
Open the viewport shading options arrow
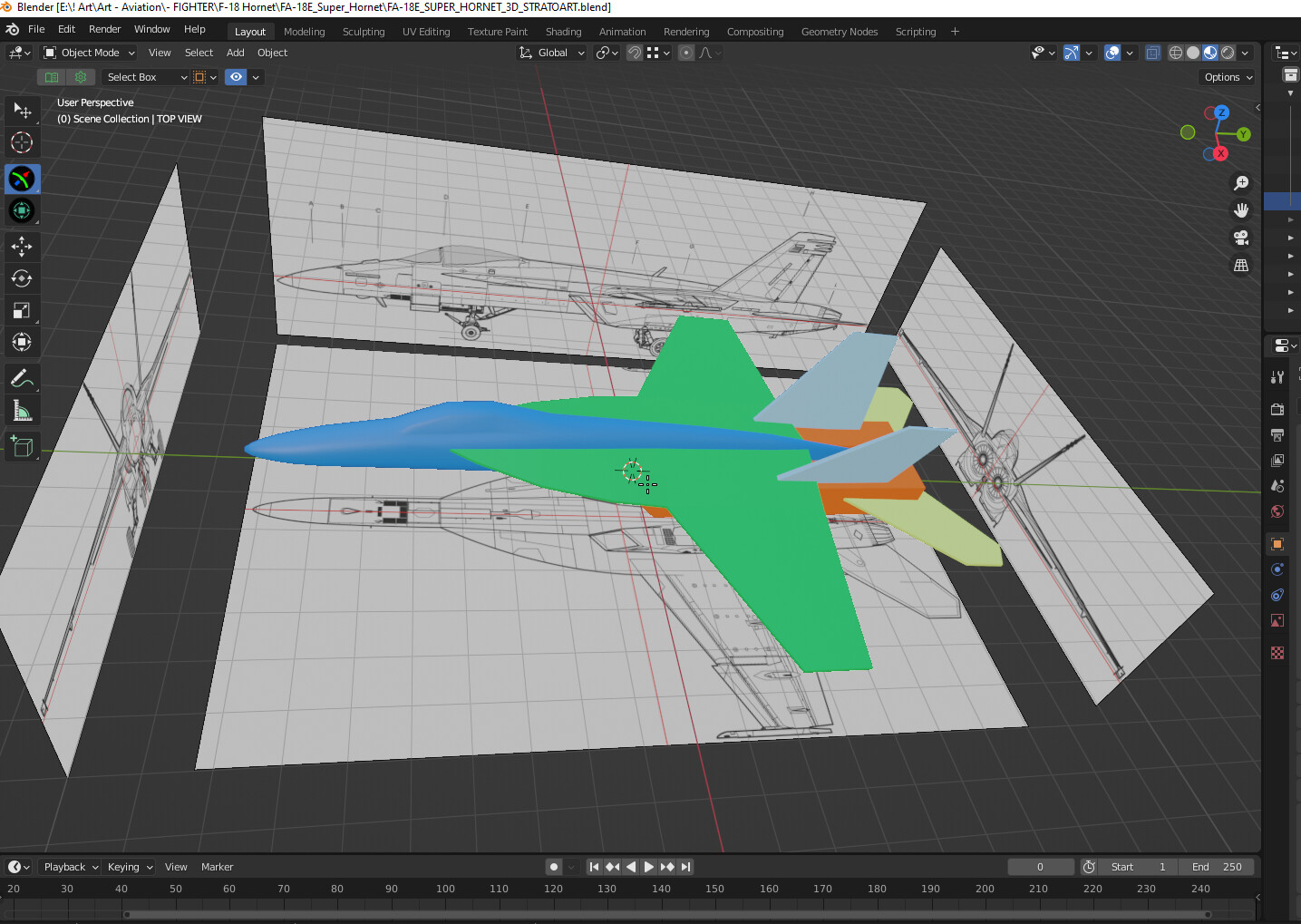(x=1246, y=53)
